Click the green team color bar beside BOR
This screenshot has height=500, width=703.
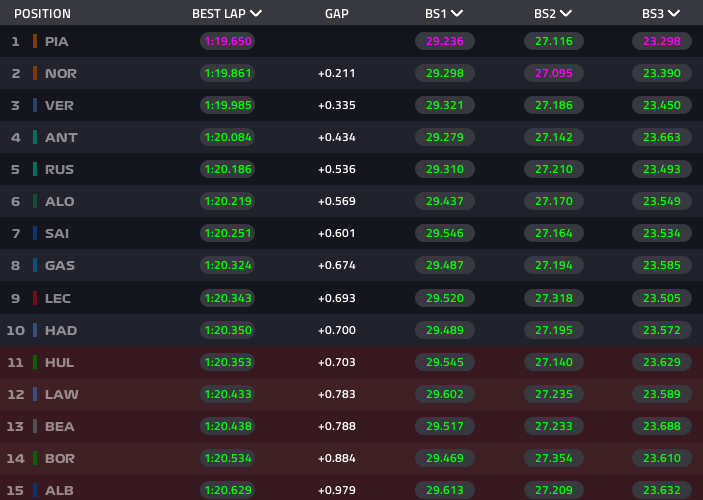pos(35,458)
